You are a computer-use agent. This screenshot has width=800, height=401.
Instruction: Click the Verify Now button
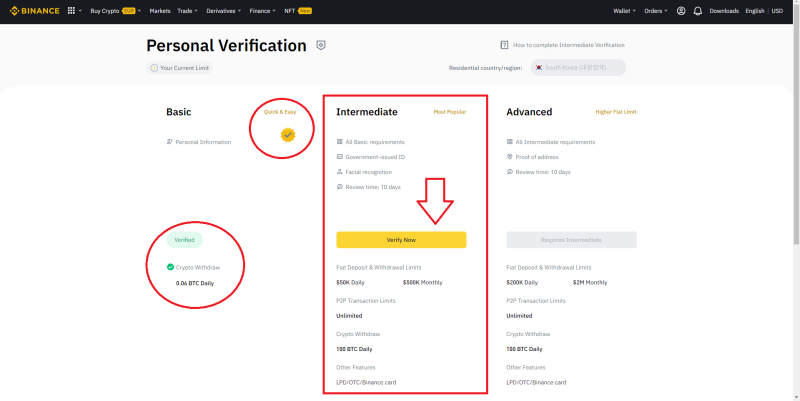click(401, 240)
